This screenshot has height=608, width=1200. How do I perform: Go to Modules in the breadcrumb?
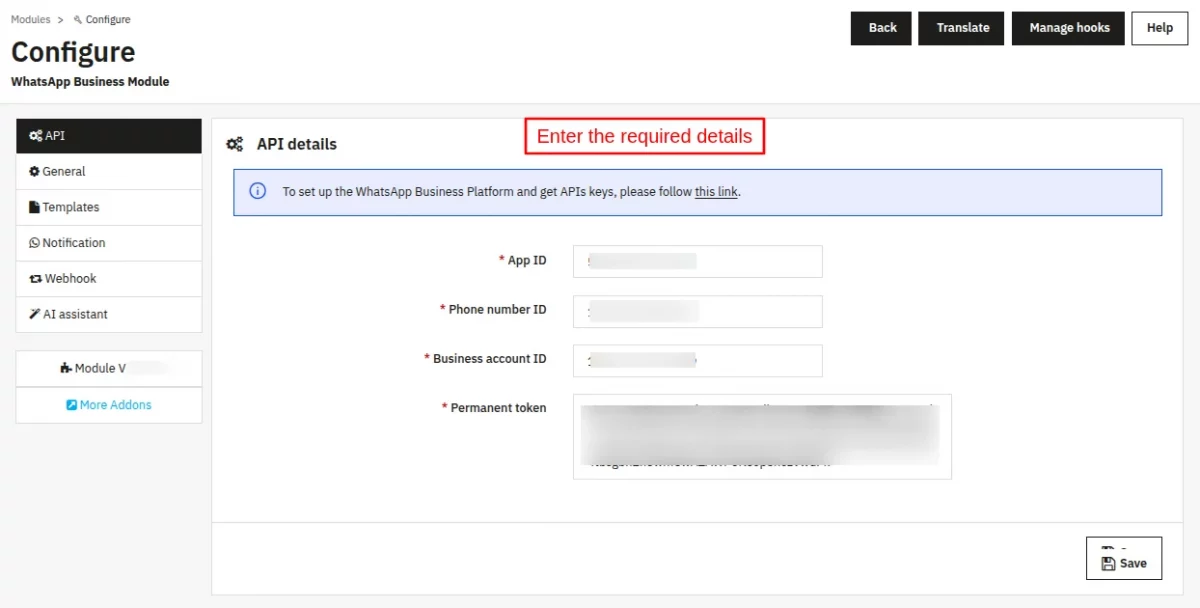click(31, 20)
